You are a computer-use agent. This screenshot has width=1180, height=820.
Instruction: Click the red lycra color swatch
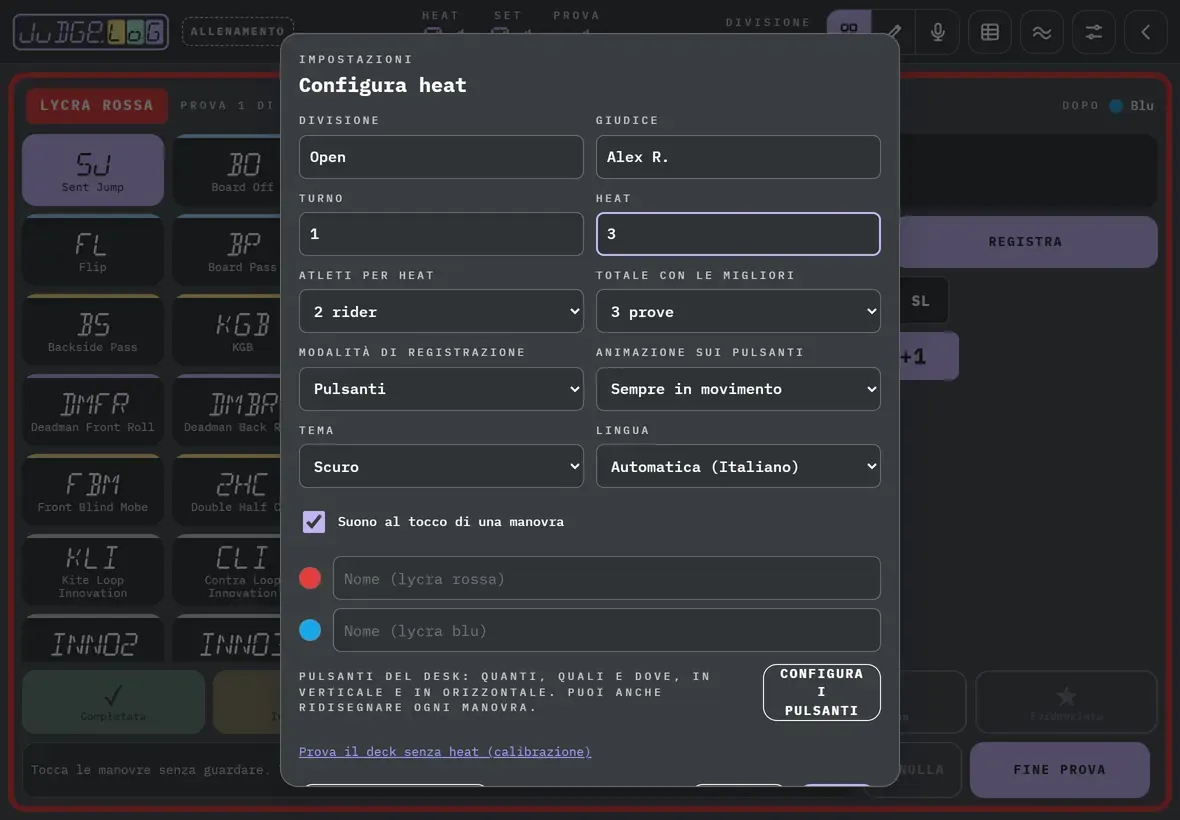(x=310, y=578)
